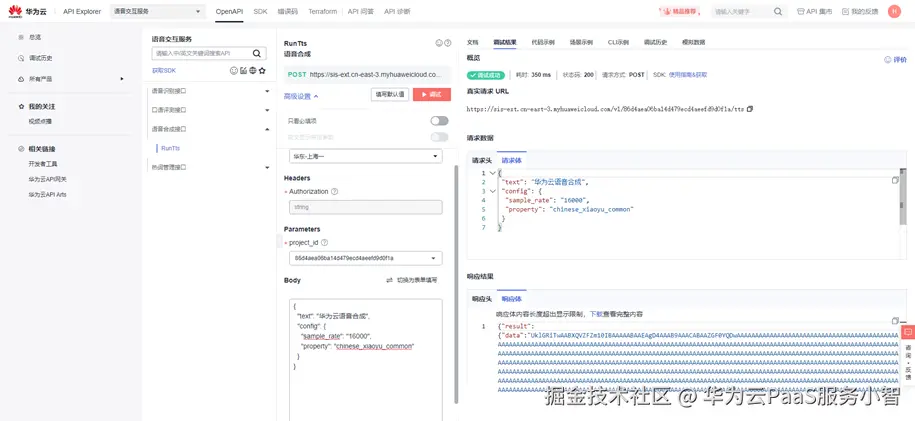915x421 pixels.
Task: Open the Terraform tab
Action: 323,11
